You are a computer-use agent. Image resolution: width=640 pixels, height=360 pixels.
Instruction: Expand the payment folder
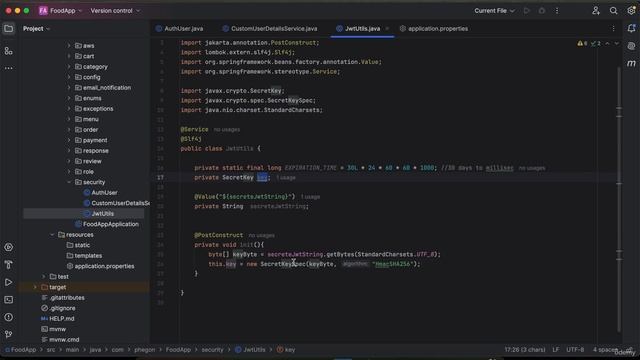point(69,140)
